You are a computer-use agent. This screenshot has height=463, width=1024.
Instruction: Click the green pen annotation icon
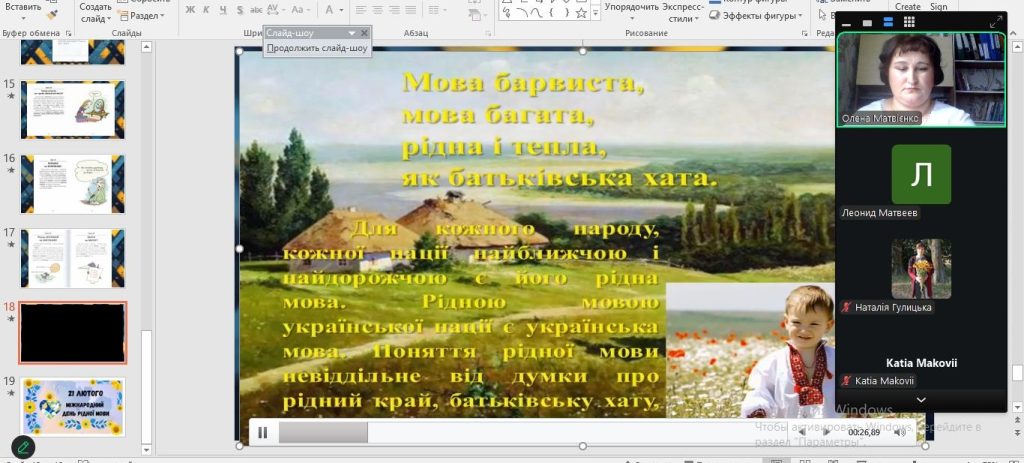pyautogui.click(x=23, y=447)
